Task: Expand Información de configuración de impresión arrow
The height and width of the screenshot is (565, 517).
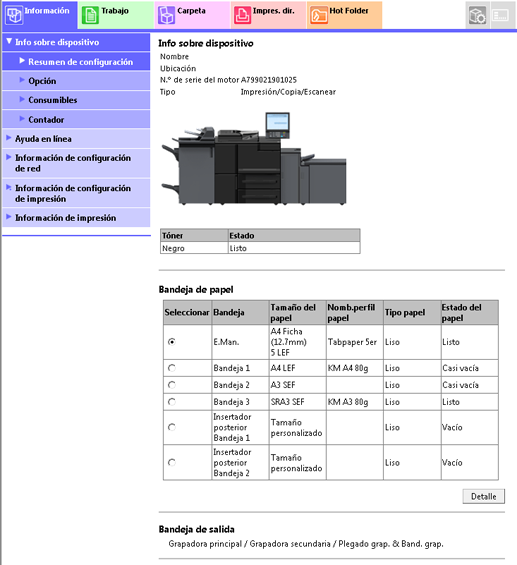Action: point(9,187)
